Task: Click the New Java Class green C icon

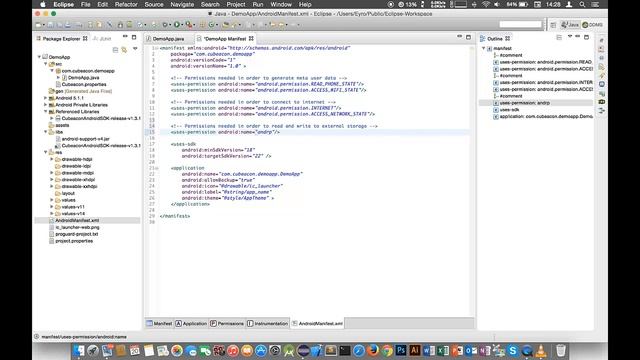Action: click(211, 24)
